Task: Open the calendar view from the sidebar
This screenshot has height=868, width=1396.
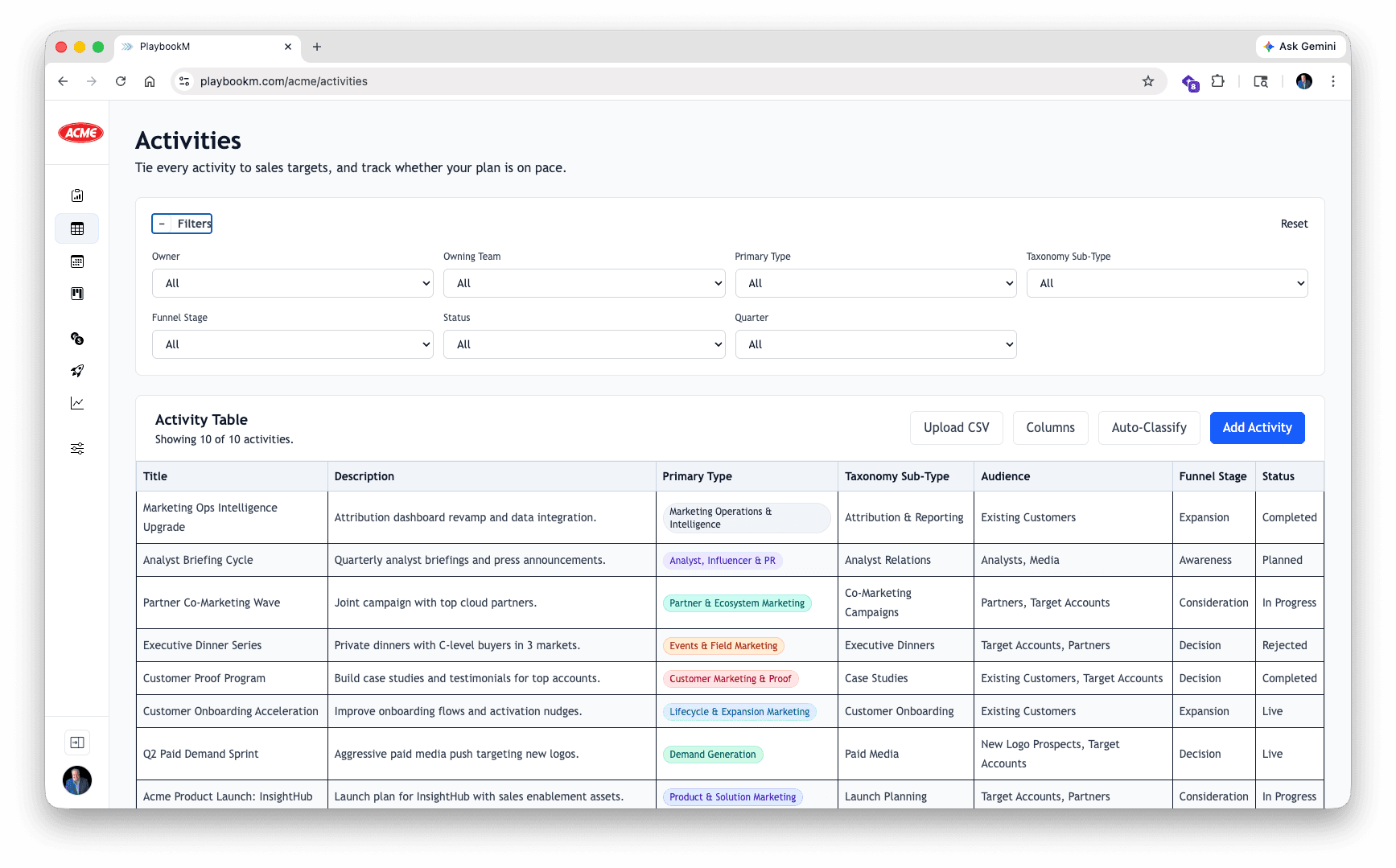Action: point(76,261)
